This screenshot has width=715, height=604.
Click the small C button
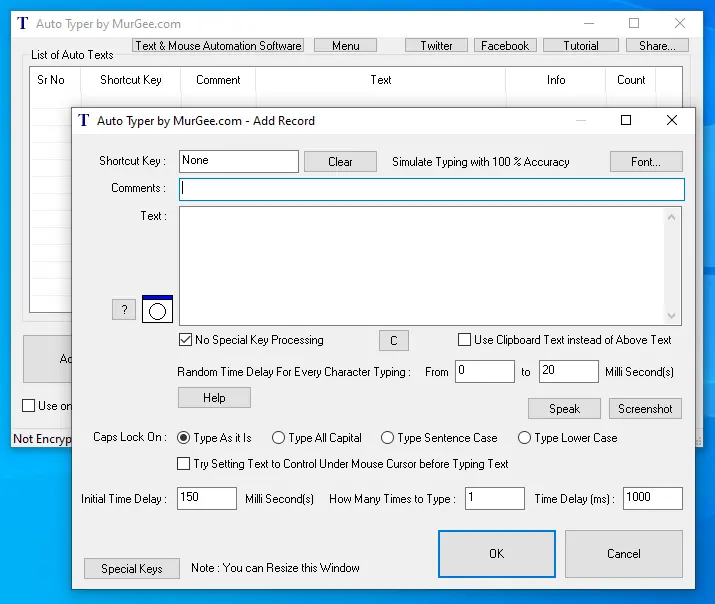click(394, 341)
